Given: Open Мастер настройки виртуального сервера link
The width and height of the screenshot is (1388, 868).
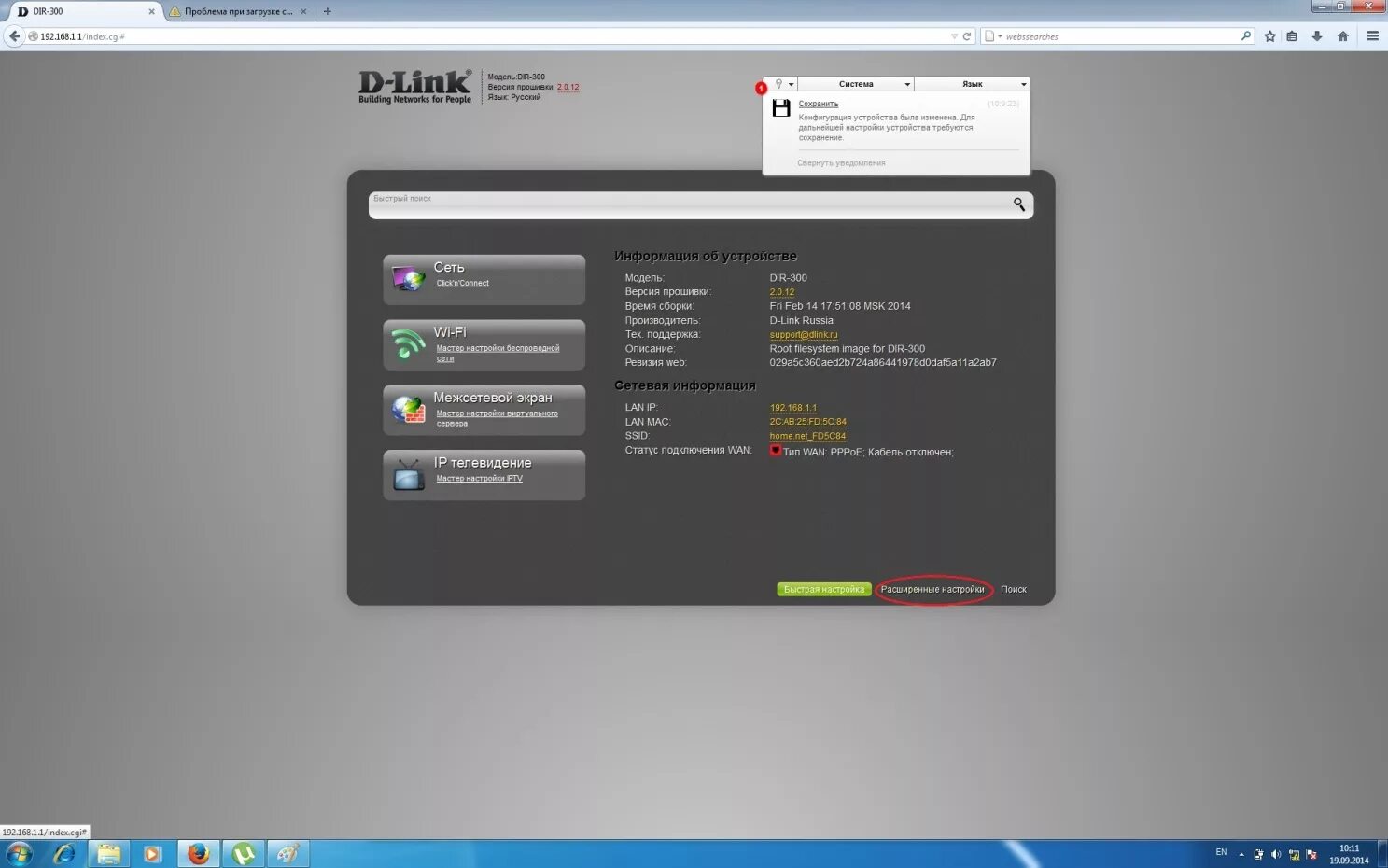Looking at the screenshot, I should point(497,418).
